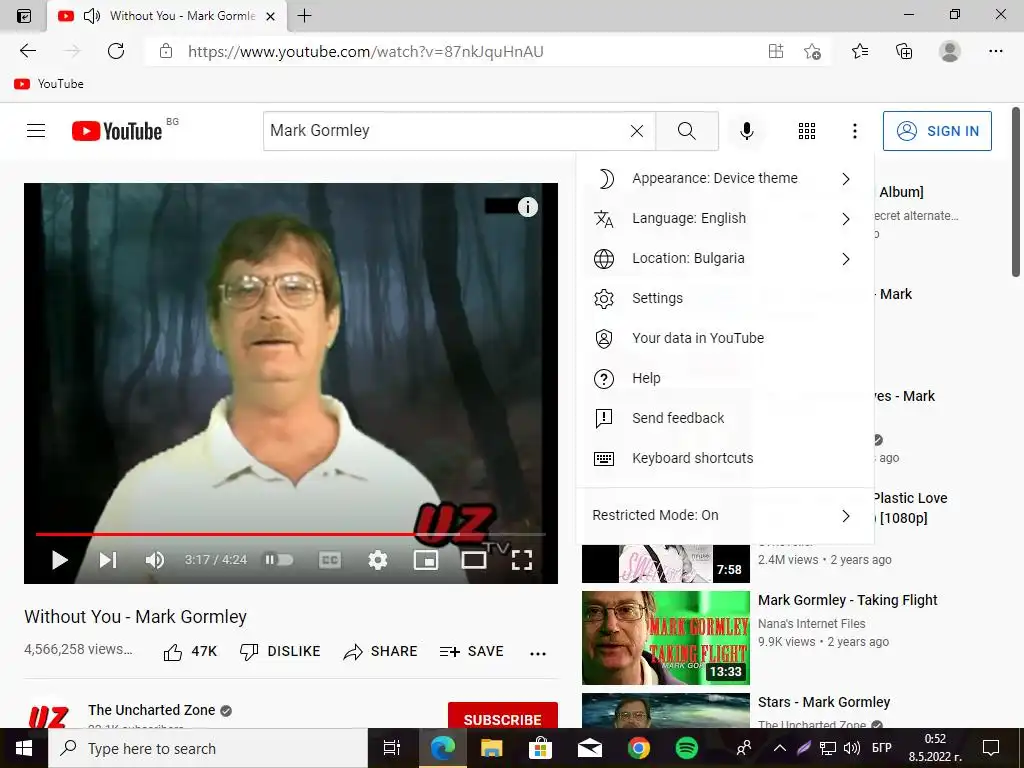Toggle autoplay switch in player
This screenshot has width=1024, height=768.
click(278, 560)
